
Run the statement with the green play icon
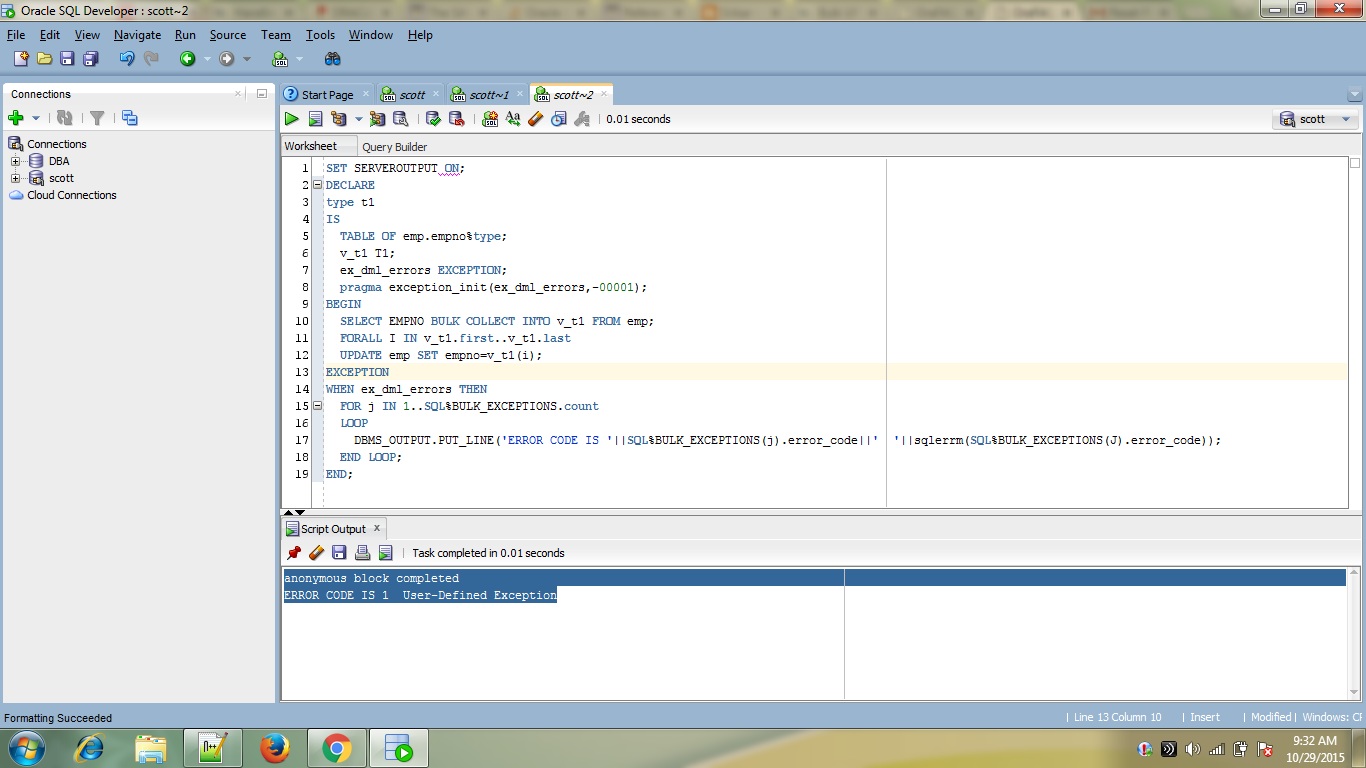[x=291, y=119]
